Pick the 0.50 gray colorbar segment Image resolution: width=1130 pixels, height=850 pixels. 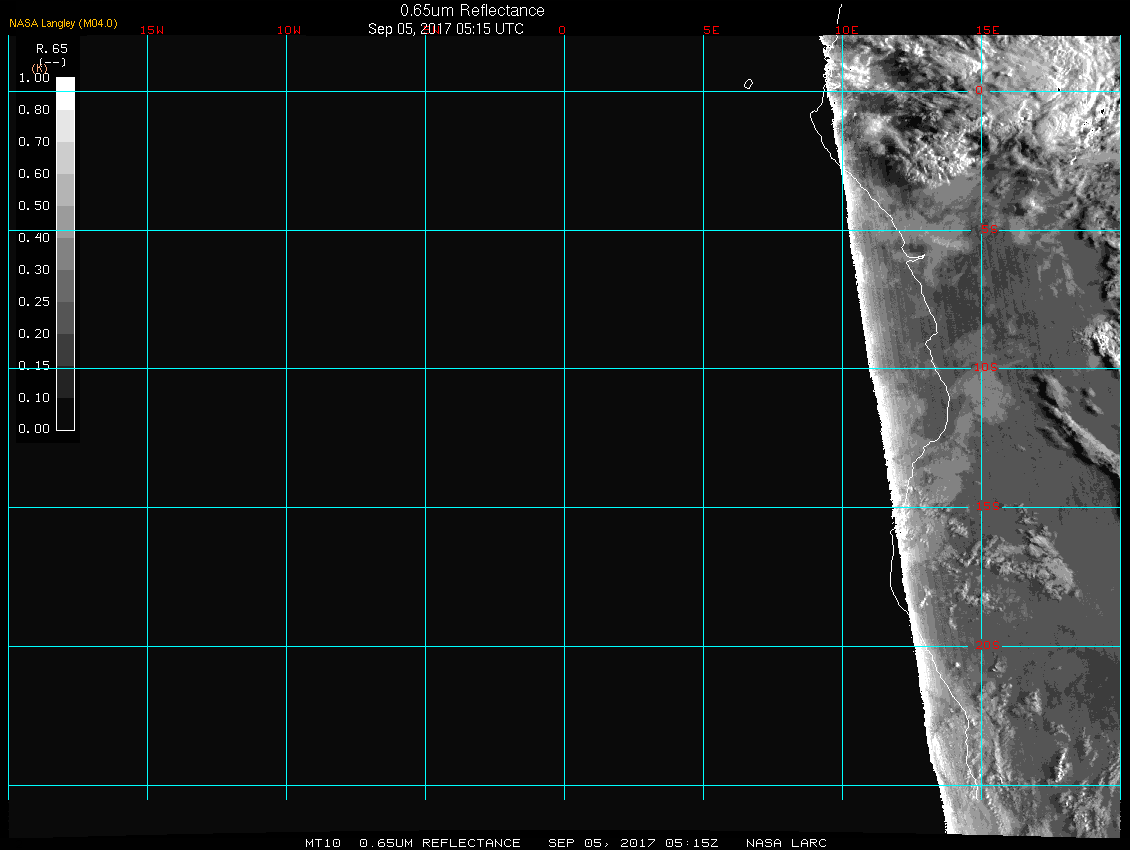pyautogui.click(x=65, y=212)
